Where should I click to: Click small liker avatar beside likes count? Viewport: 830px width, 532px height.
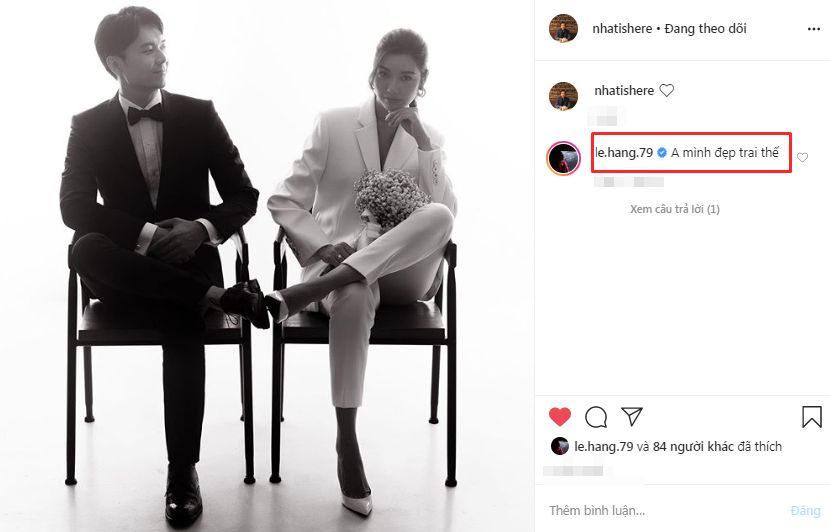pyautogui.click(x=559, y=446)
